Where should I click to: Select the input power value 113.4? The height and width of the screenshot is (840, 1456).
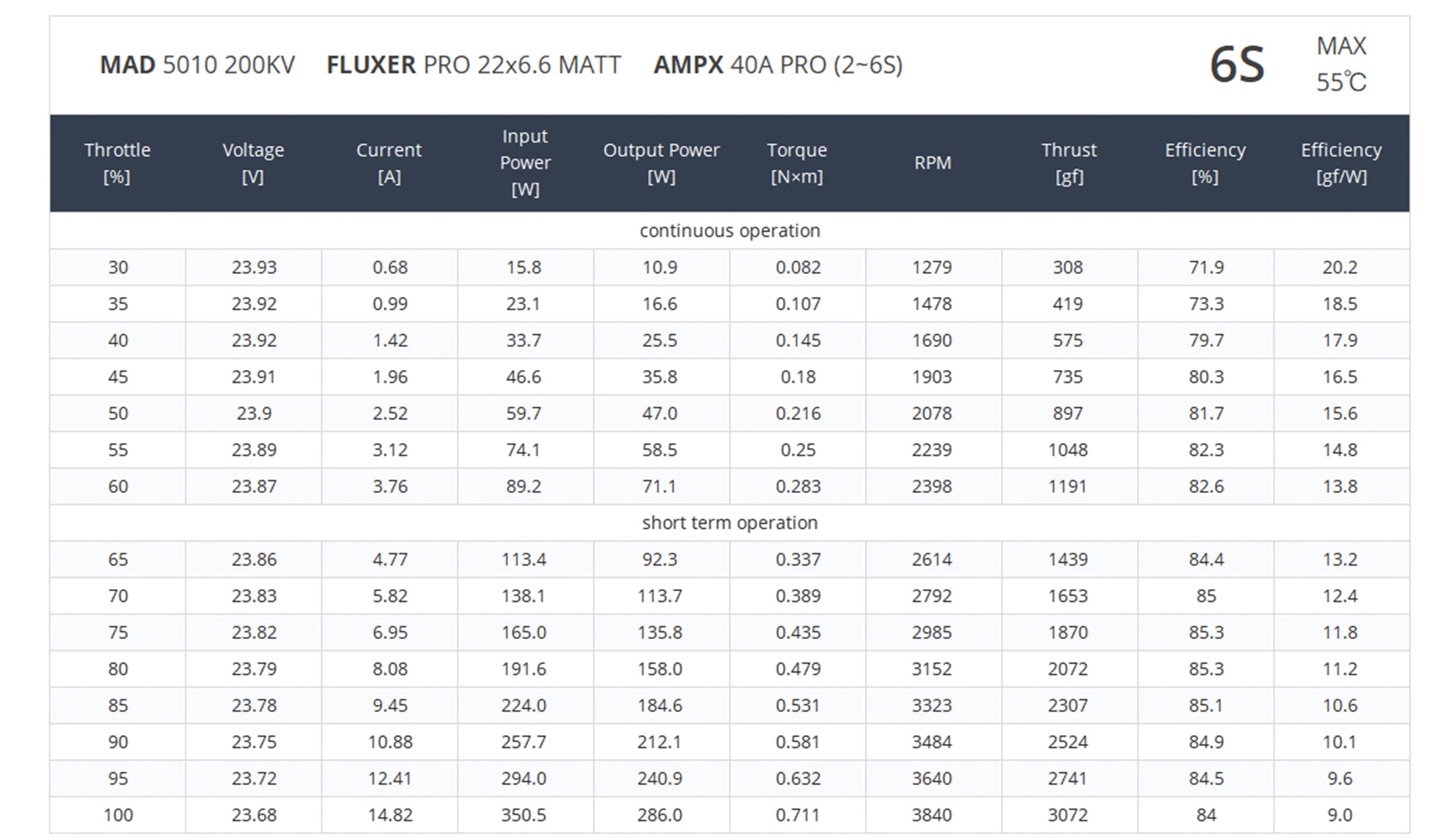[x=524, y=559]
